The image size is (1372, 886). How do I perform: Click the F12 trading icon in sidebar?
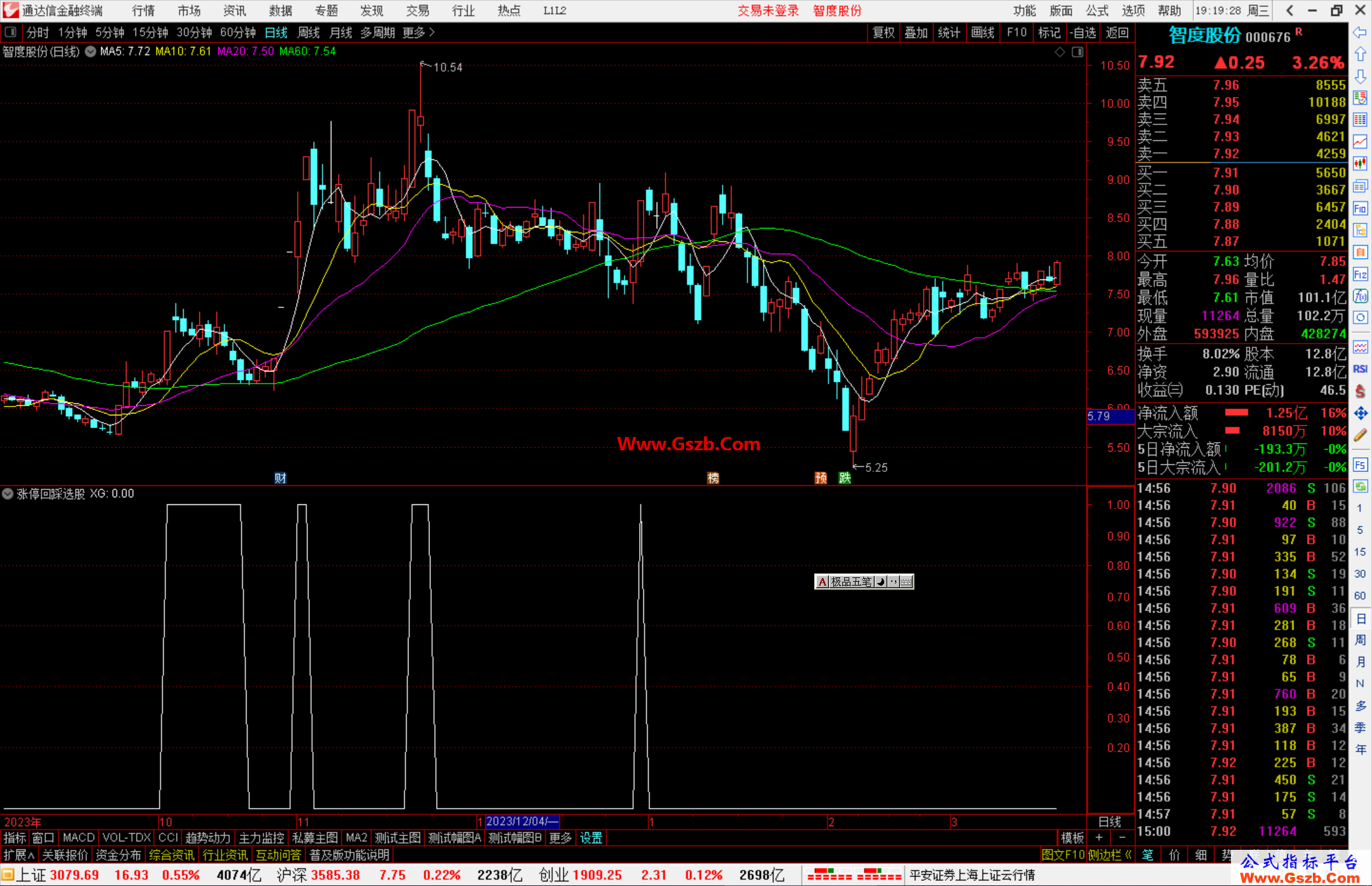[x=1360, y=274]
